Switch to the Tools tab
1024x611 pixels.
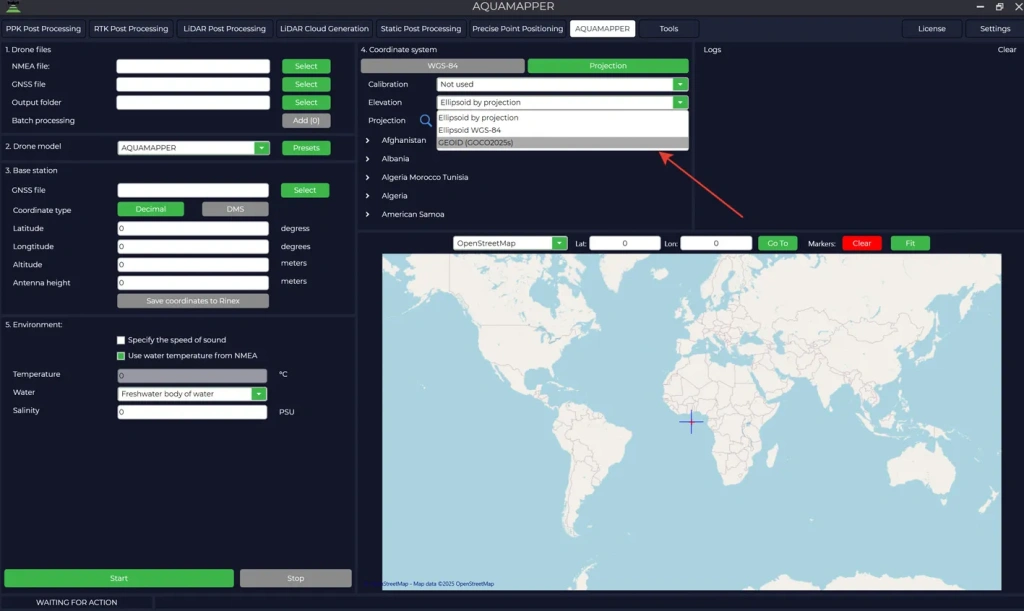pyautogui.click(x=668, y=28)
